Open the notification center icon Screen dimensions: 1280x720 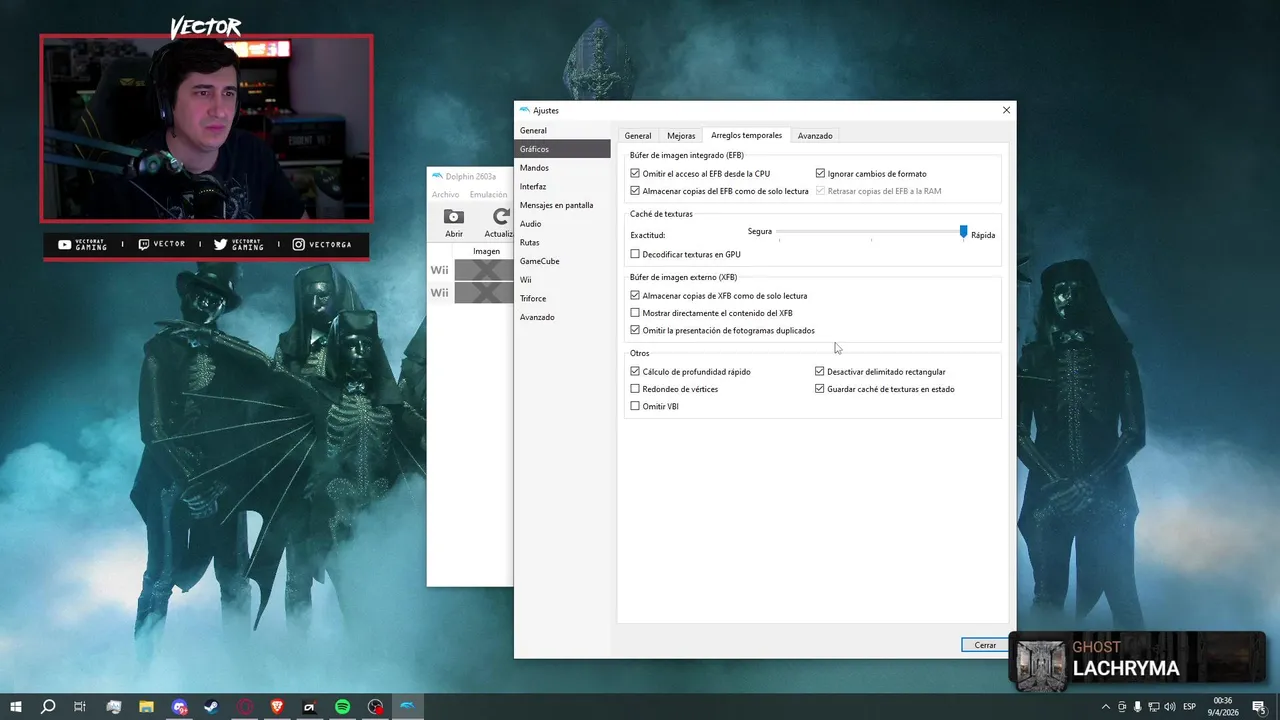1259,707
